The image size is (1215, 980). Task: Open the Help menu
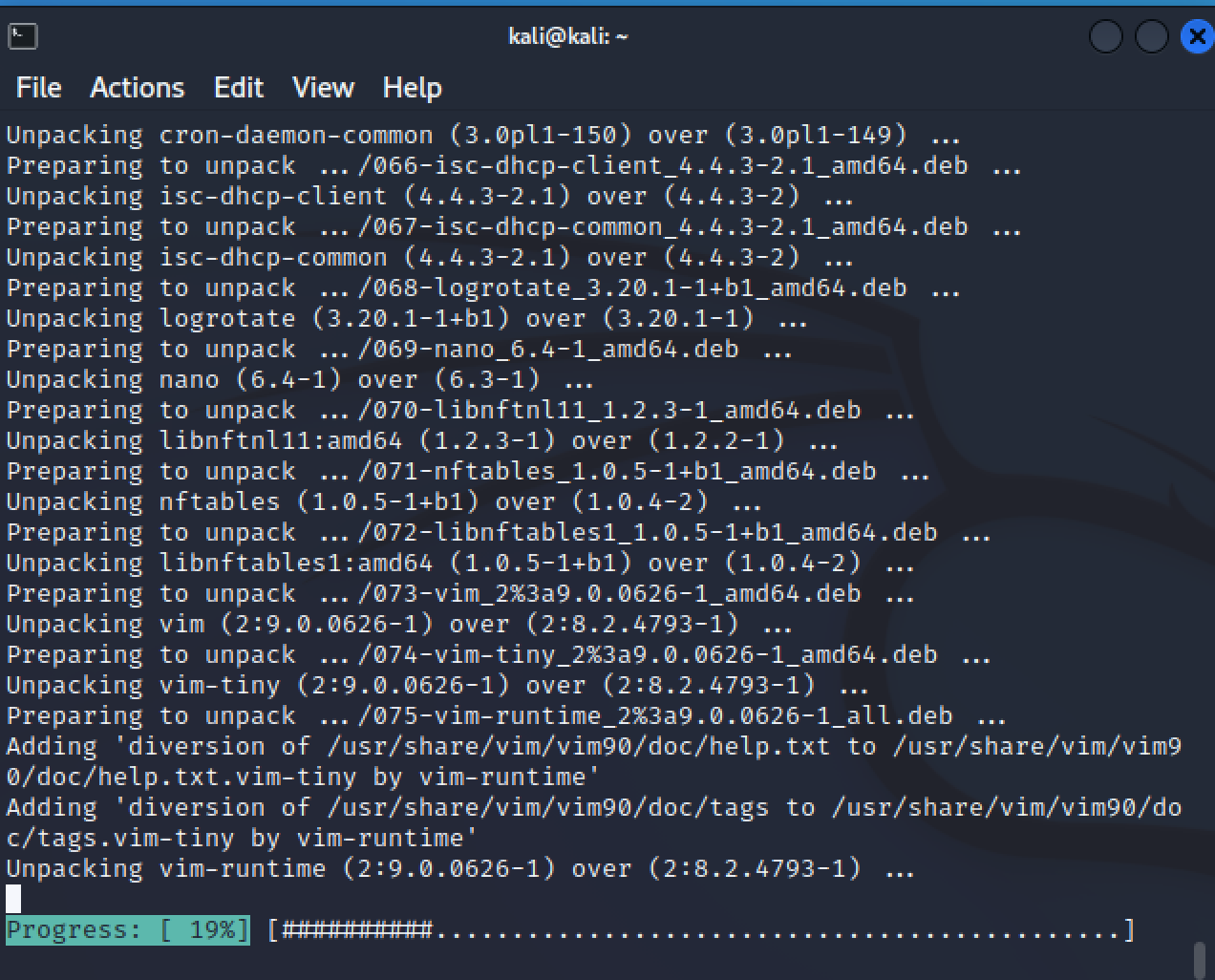(x=412, y=88)
